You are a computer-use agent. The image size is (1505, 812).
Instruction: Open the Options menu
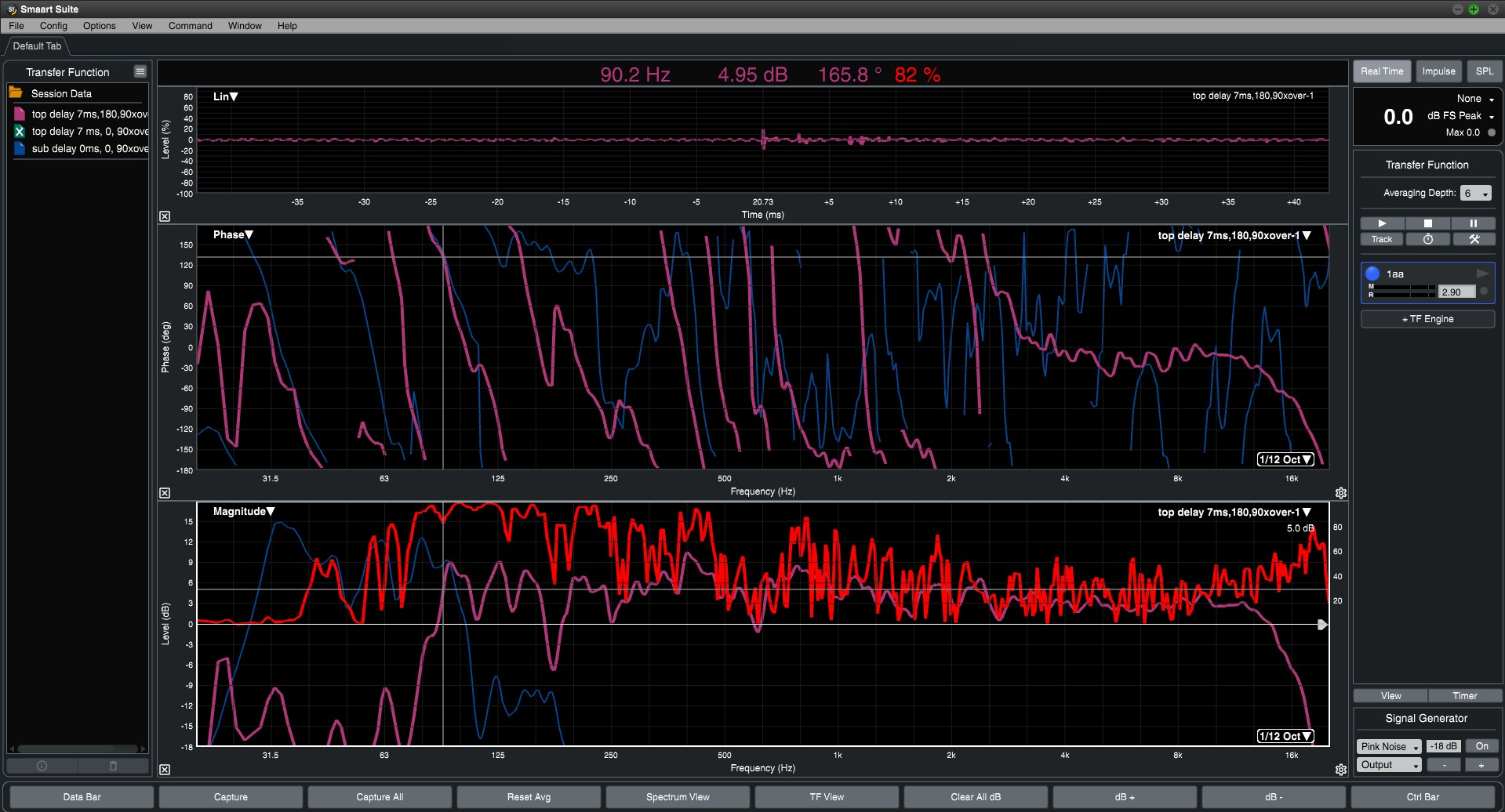pos(100,26)
